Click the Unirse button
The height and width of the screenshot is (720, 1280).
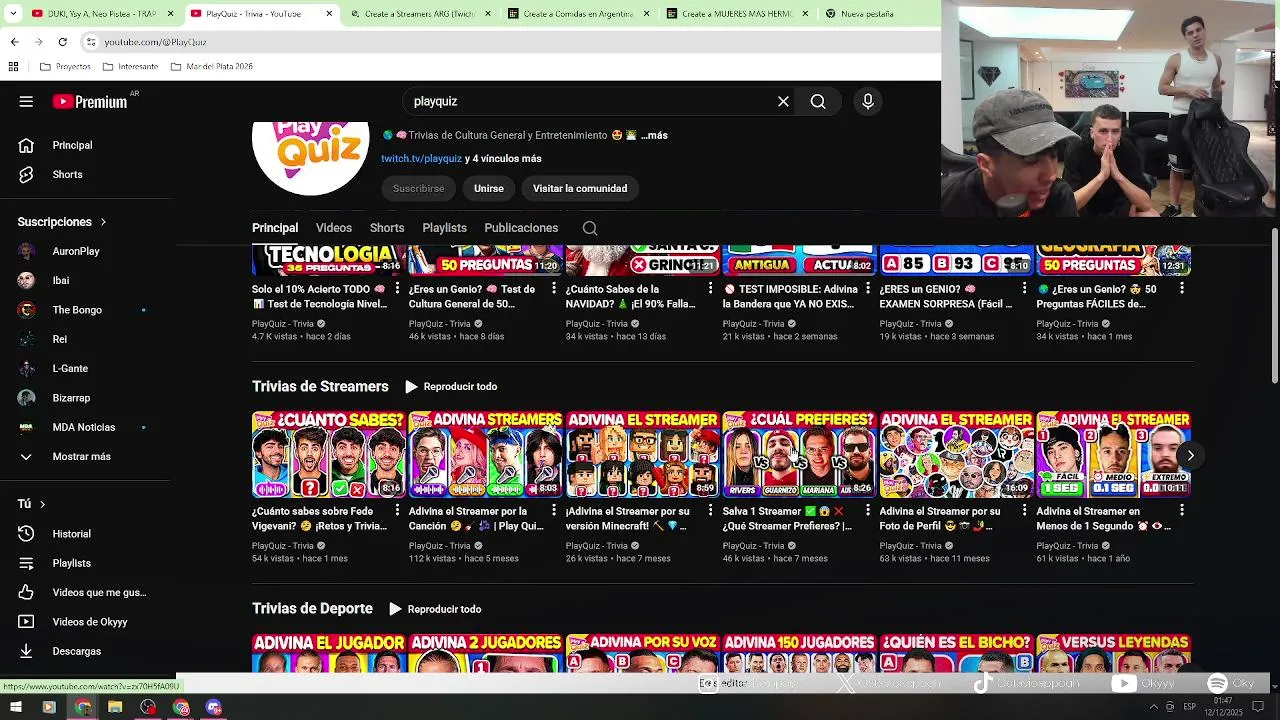[x=489, y=188]
